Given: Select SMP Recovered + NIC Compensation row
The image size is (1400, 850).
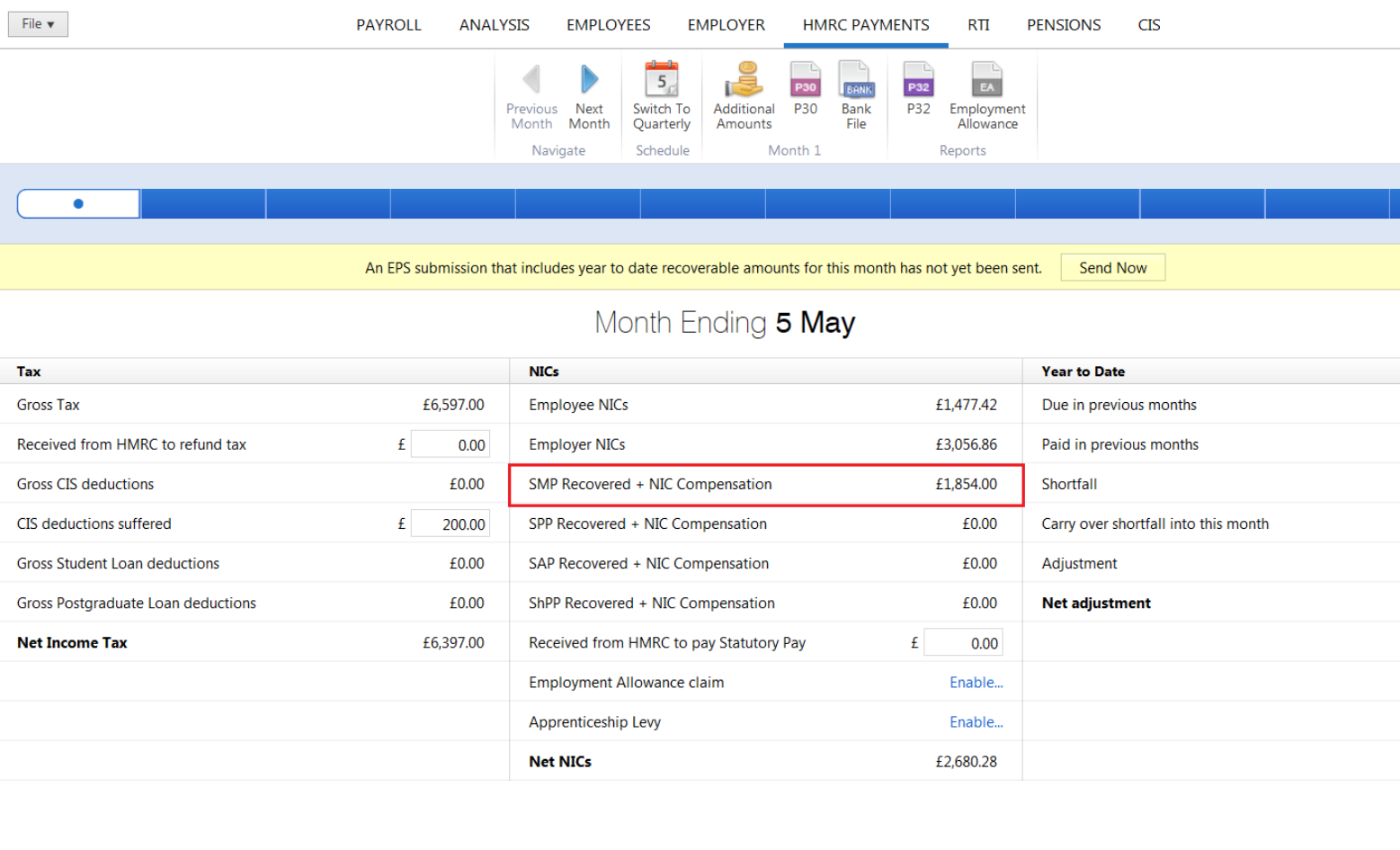Looking at the screenshot, I should click(766, 485).
